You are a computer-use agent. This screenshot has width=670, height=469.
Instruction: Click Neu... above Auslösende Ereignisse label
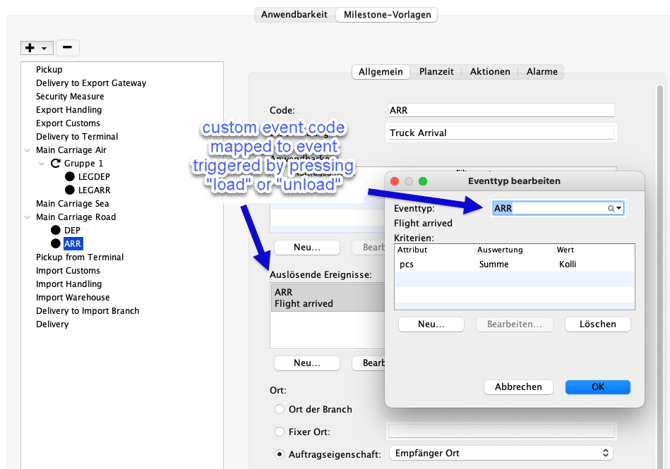click(307, 247)
